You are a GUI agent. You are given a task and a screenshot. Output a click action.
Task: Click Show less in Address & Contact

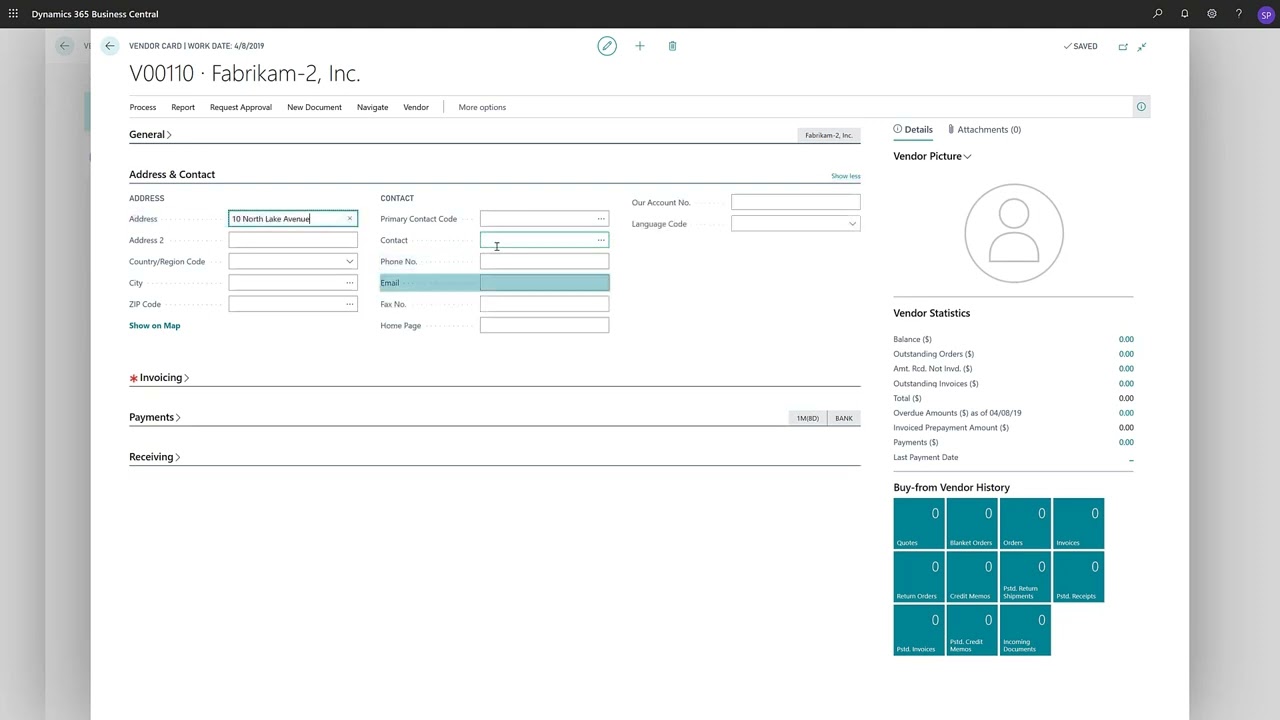(x=845, y=176)
